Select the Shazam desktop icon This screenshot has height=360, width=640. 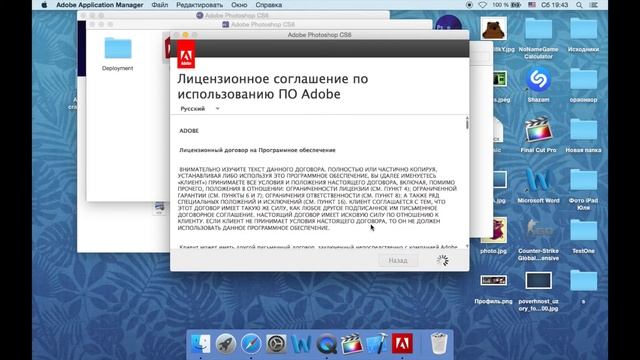coord(538,84)
